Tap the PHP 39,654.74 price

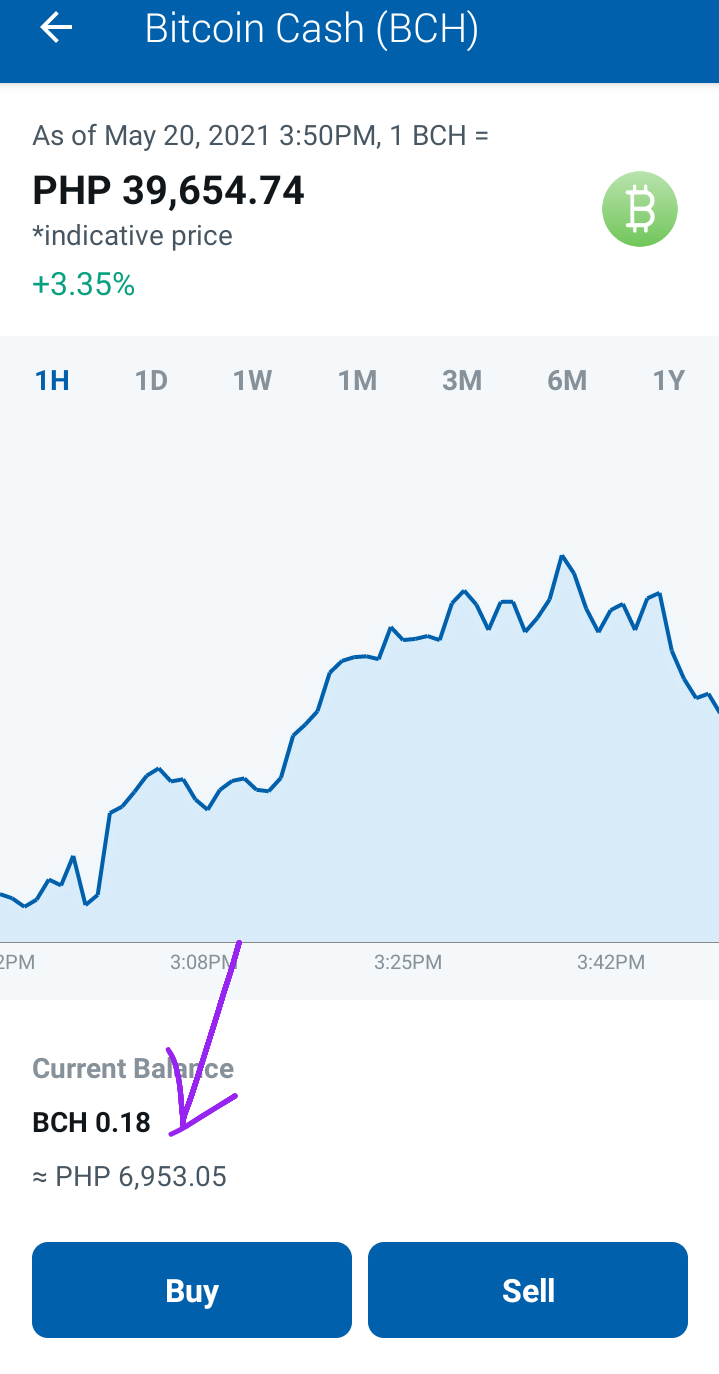(169, 190)
